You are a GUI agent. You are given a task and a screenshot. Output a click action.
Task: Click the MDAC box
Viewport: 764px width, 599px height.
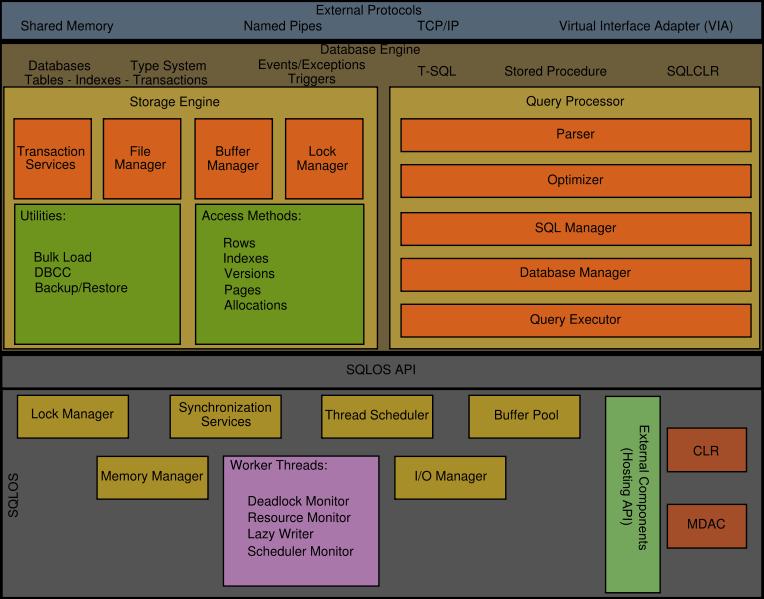(x=707, y=526)
